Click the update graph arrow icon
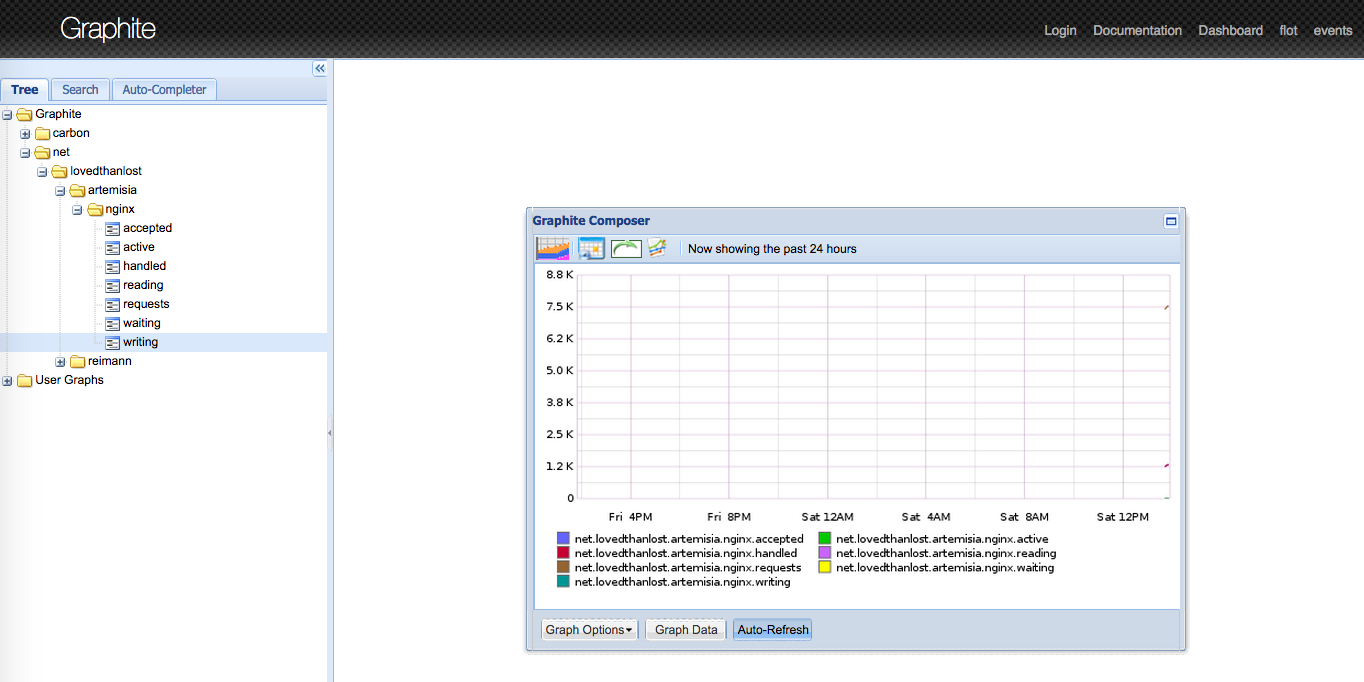 click(x=626, y=248)
